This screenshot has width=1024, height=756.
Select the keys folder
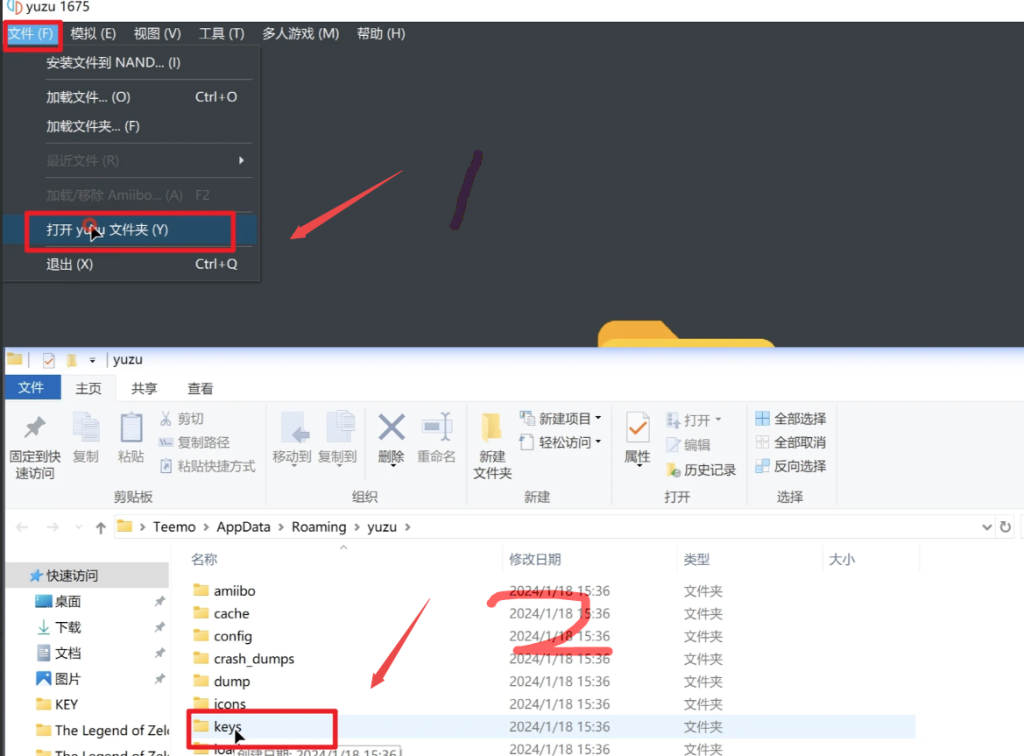click(x=227, y=727)
